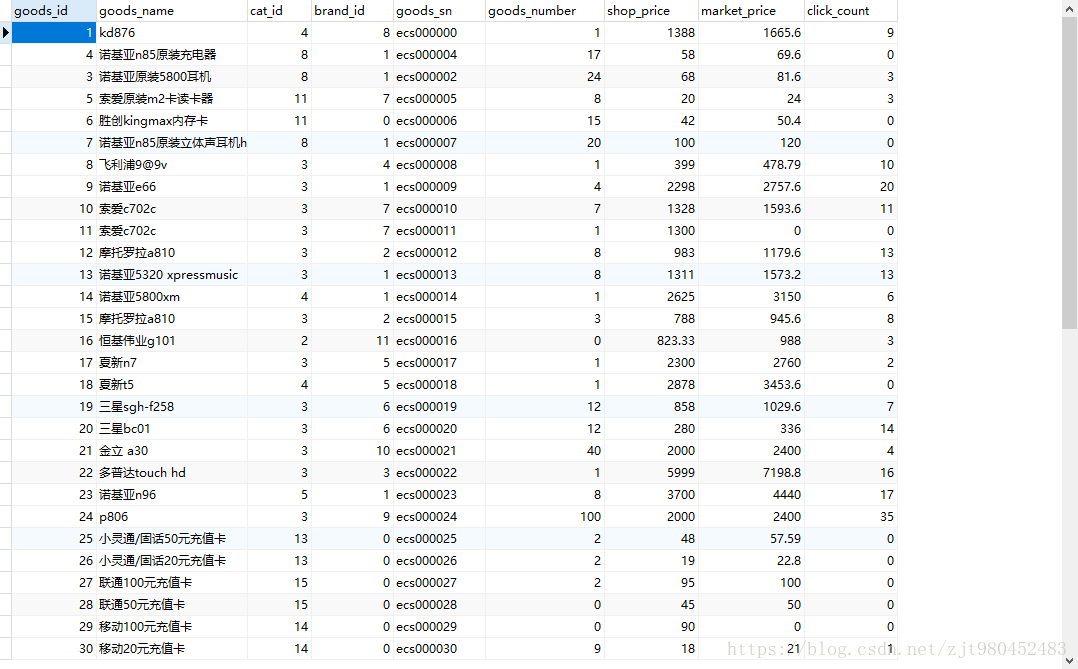The image size is (1078, 669).
Task: Click the 小灵通/固话20元充值卡 cell
Action: (x=172, y=560)
